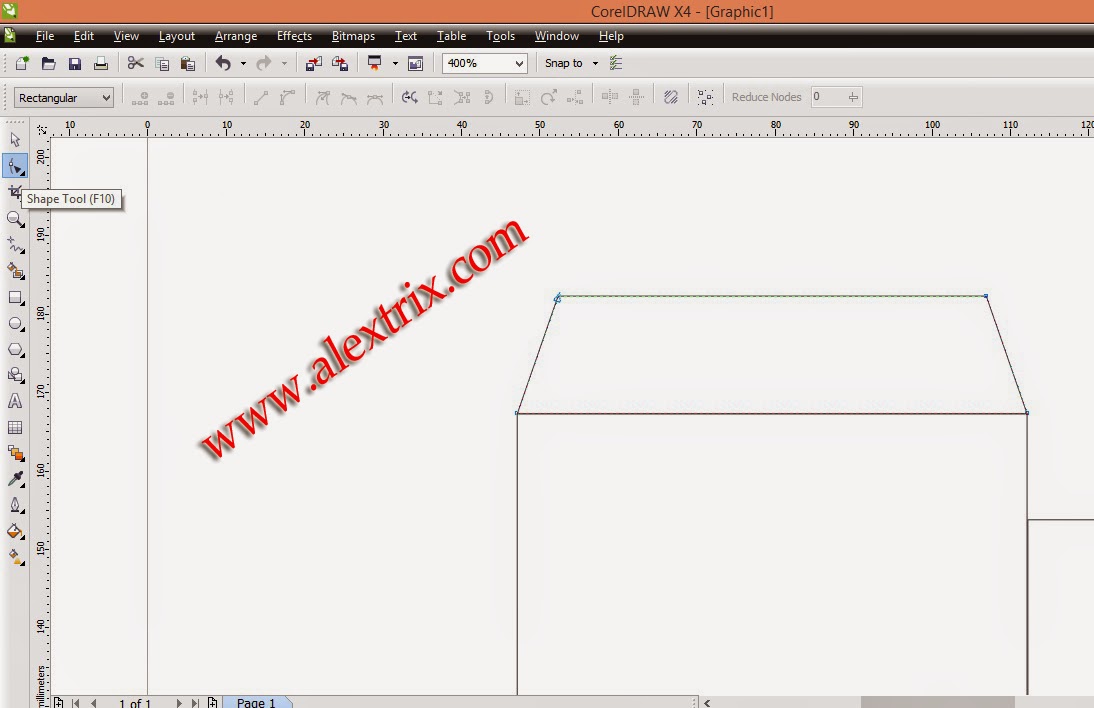The image size is (1094, 708).
Task: Activate the Zoom tool in toolbox
Action: click(x=15, y=219)
